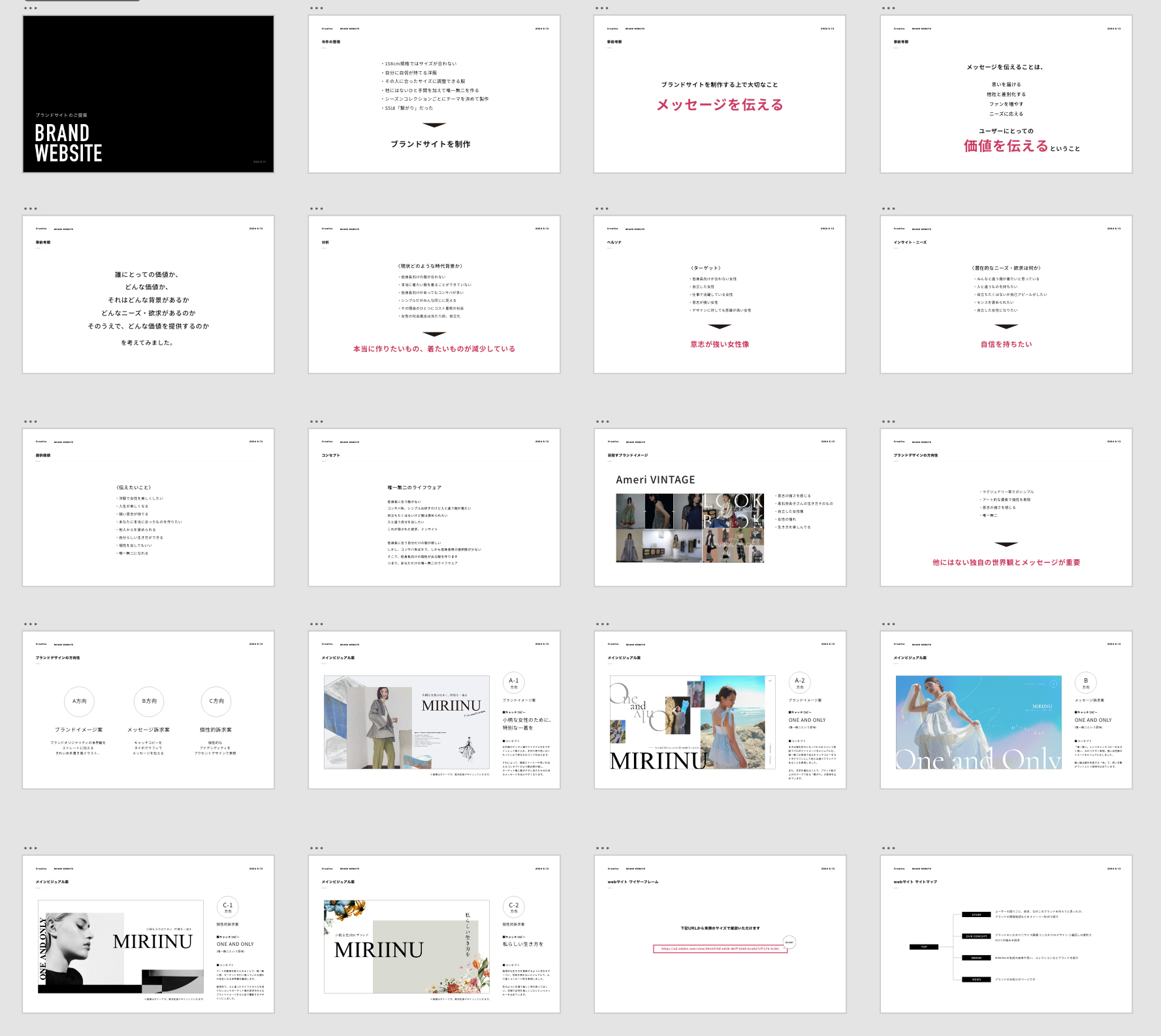Open three-dot menu above the 価値を伝える slide
Viewport: 1161px width, 1036px height.
pos(889,8)
